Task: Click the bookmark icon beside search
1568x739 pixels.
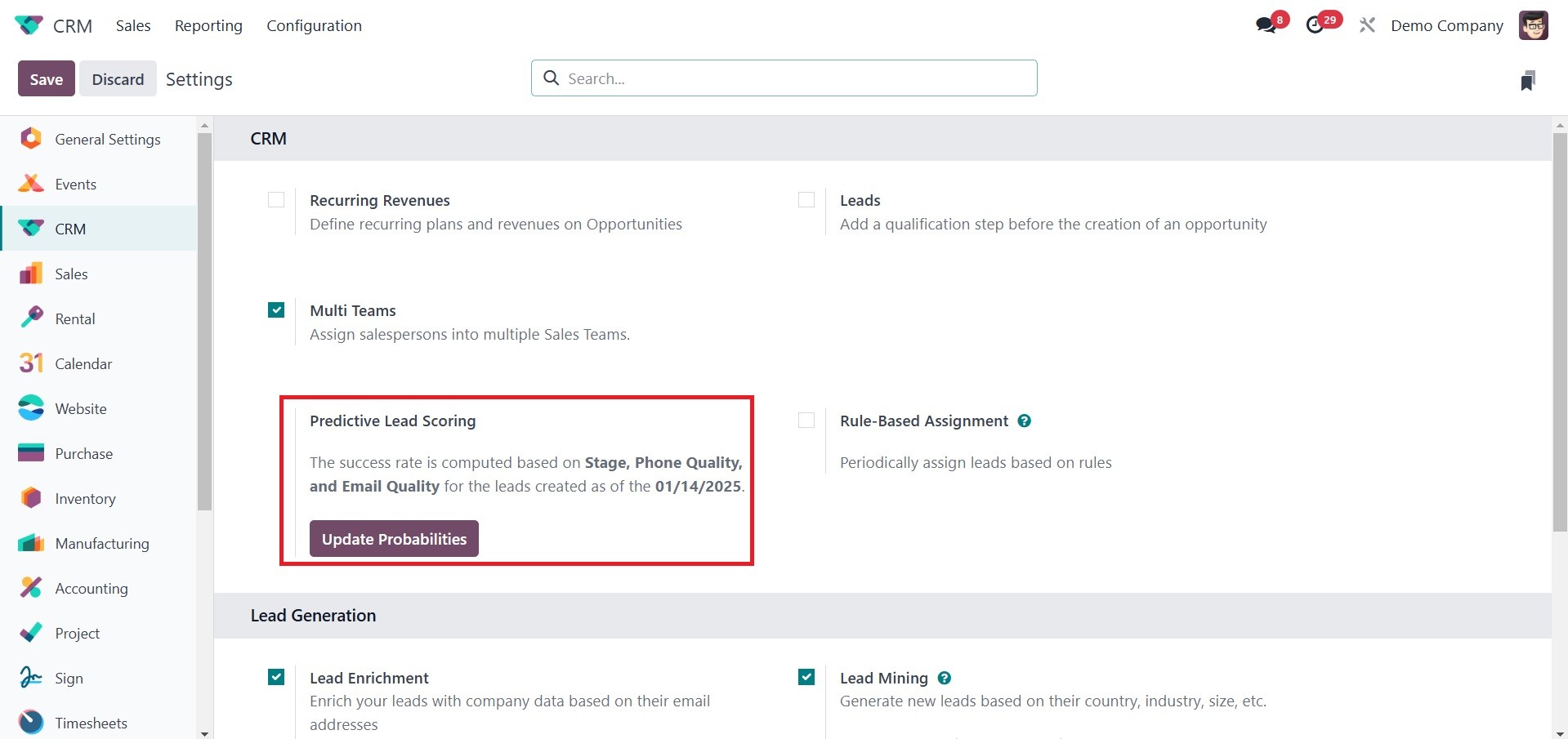Action: click(x=1528, y=80)
